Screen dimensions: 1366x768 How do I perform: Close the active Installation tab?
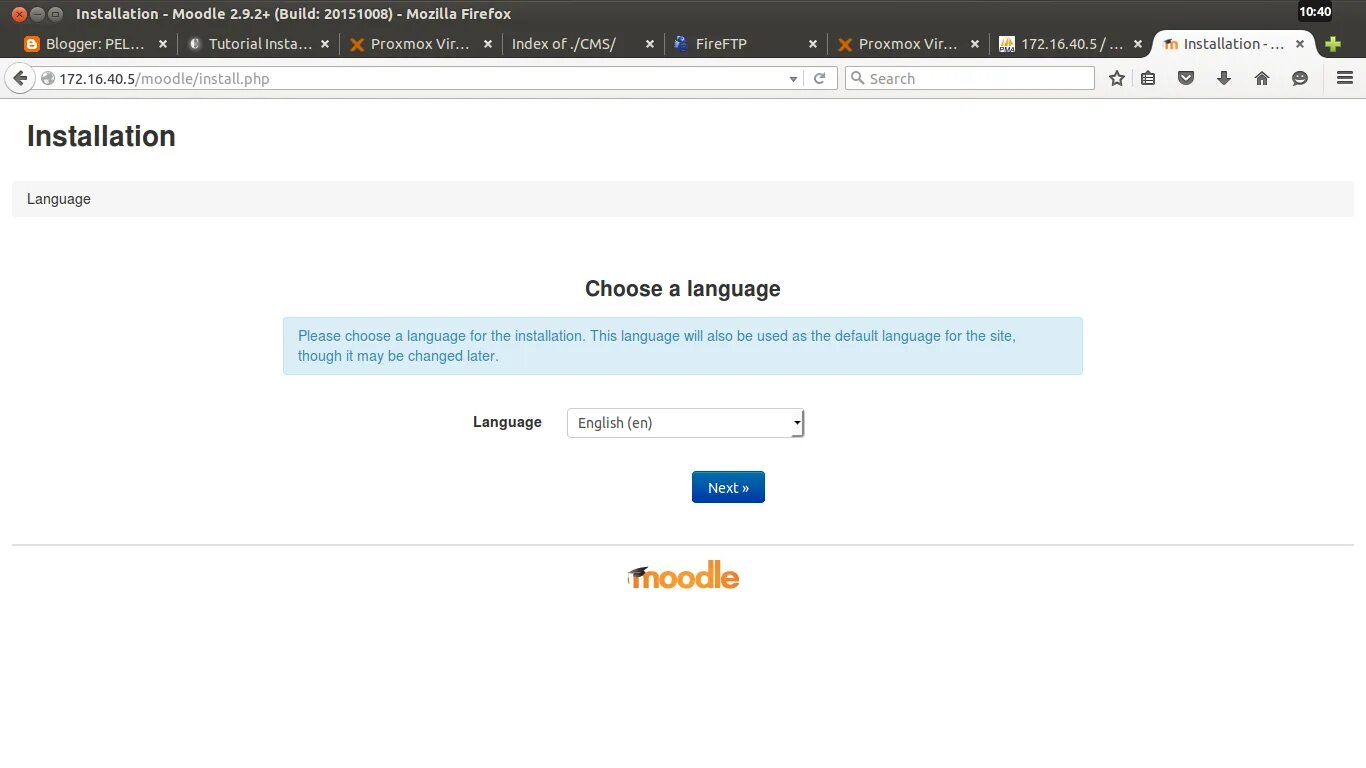pos(1300,44)
